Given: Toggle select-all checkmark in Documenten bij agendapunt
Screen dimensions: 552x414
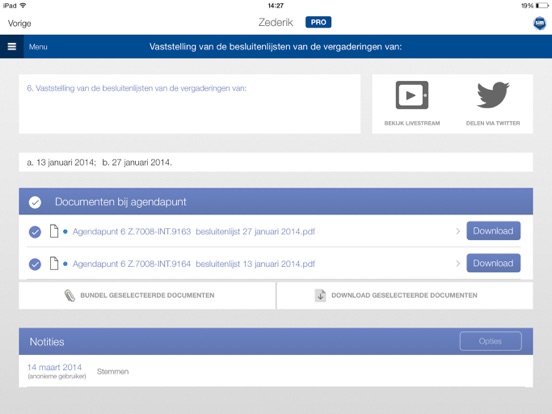Looking at the screenshot, I should [35, 202].
